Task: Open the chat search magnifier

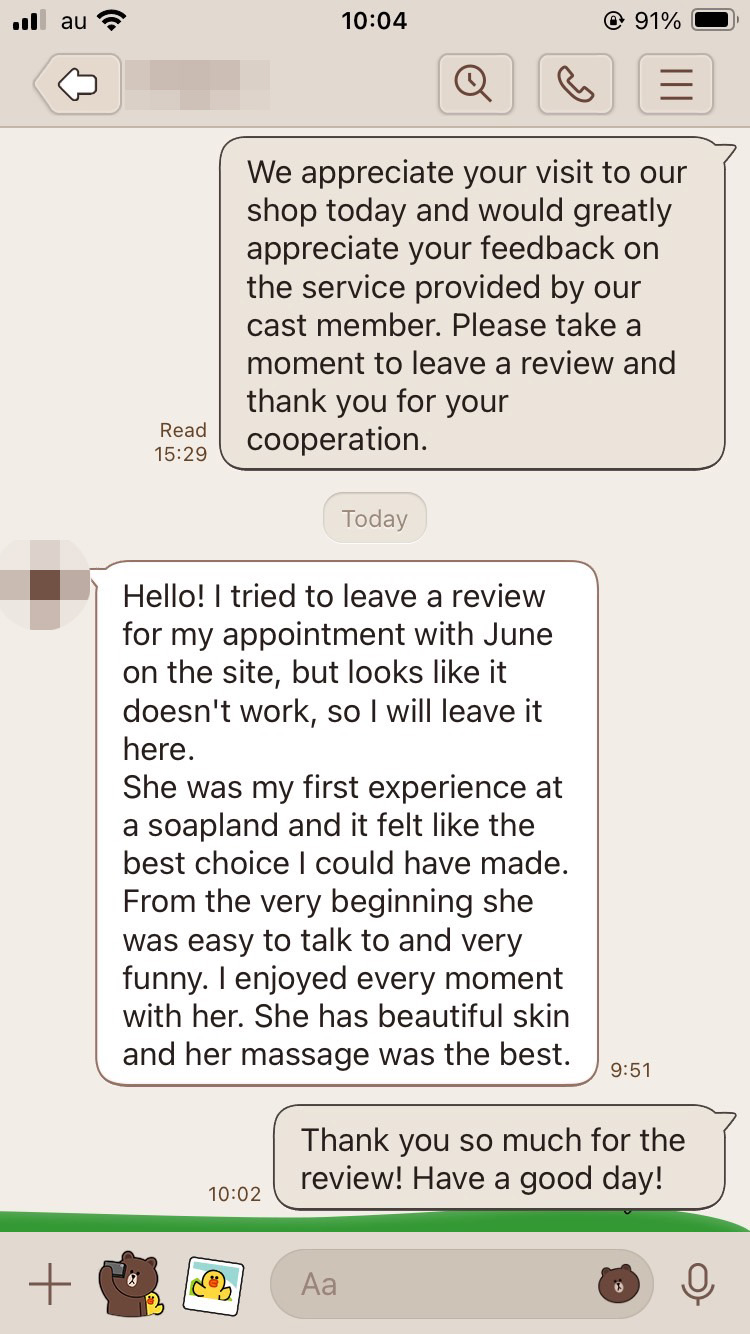Action: coord(475,85)
